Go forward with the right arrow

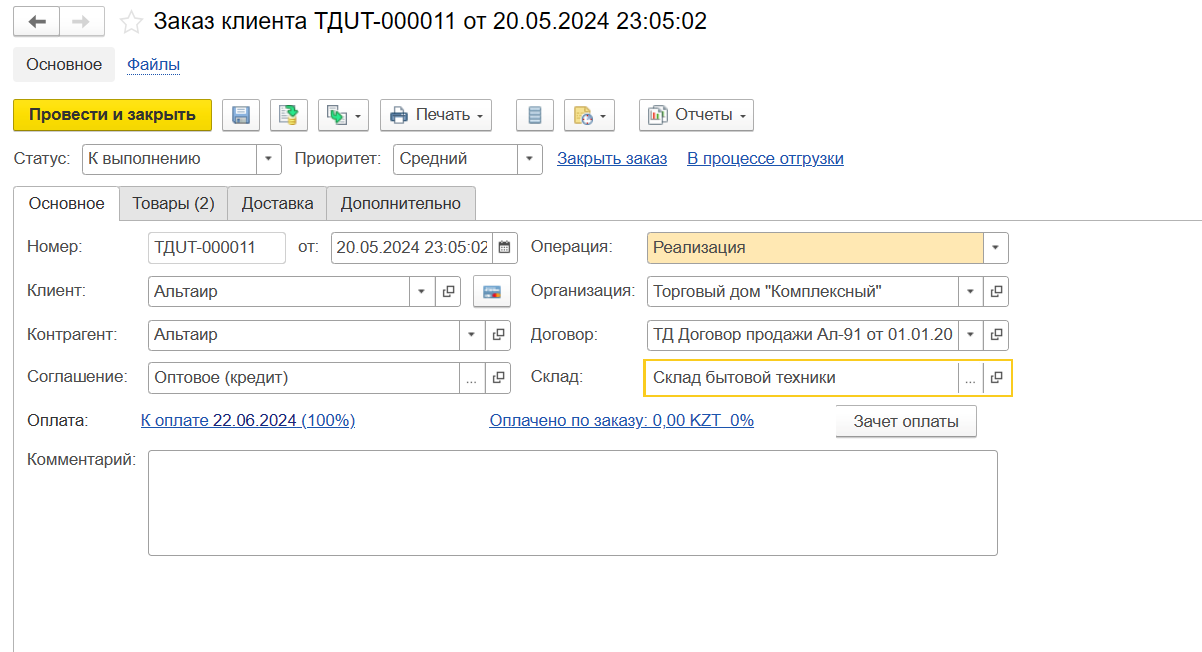pyautogui.click(x=83, y=21)
